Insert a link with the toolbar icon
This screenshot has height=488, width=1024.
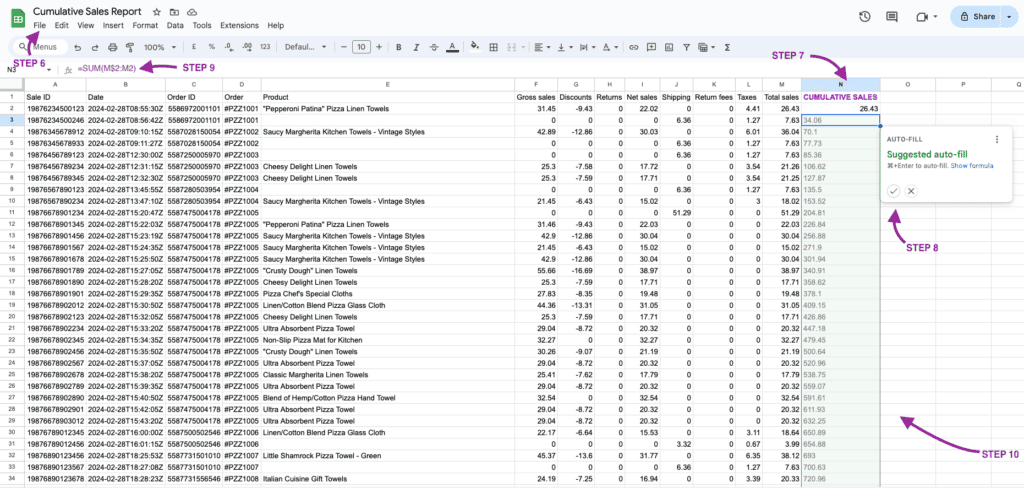coord(633,47)
